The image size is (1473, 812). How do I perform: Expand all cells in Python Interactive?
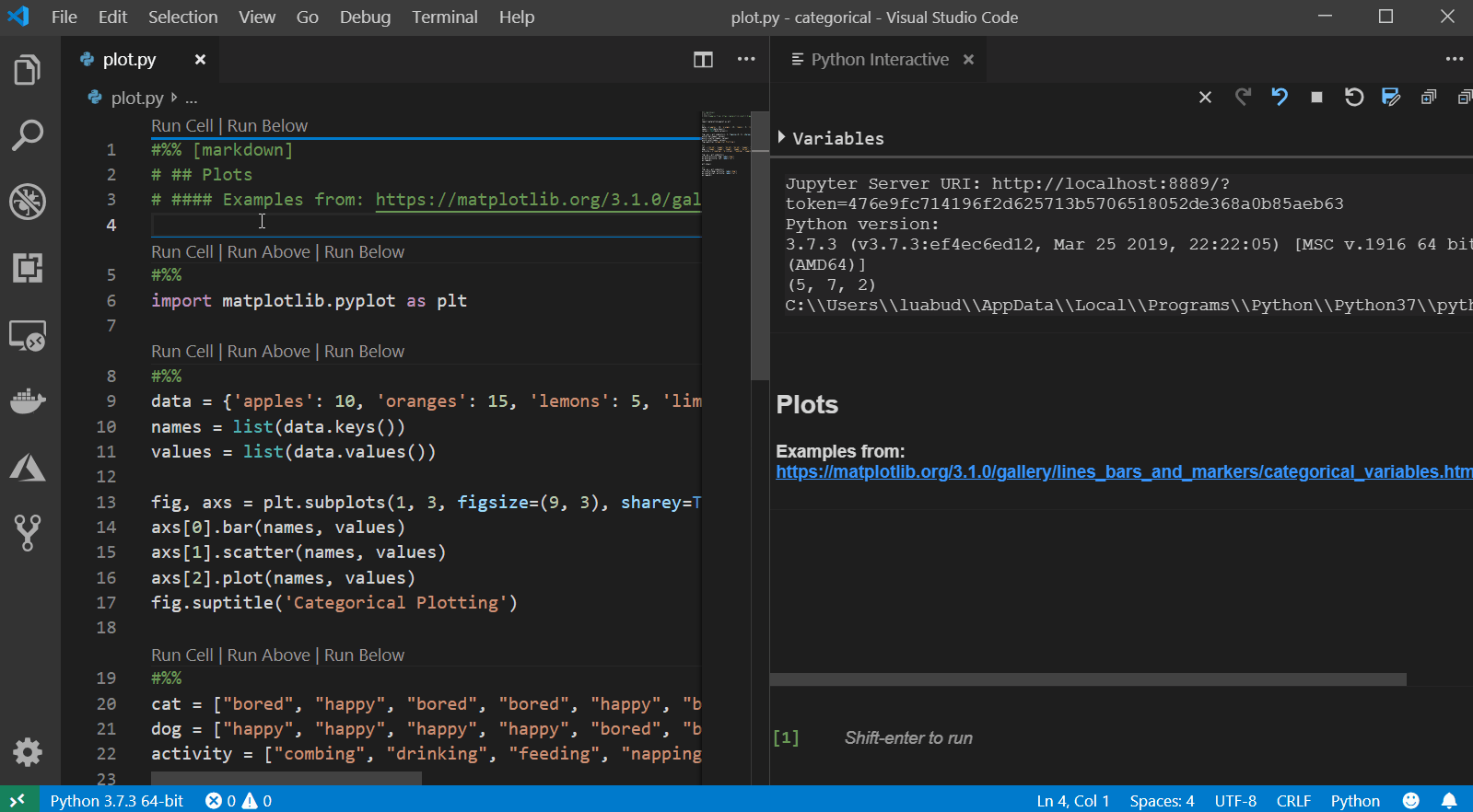pos(1429,97)
